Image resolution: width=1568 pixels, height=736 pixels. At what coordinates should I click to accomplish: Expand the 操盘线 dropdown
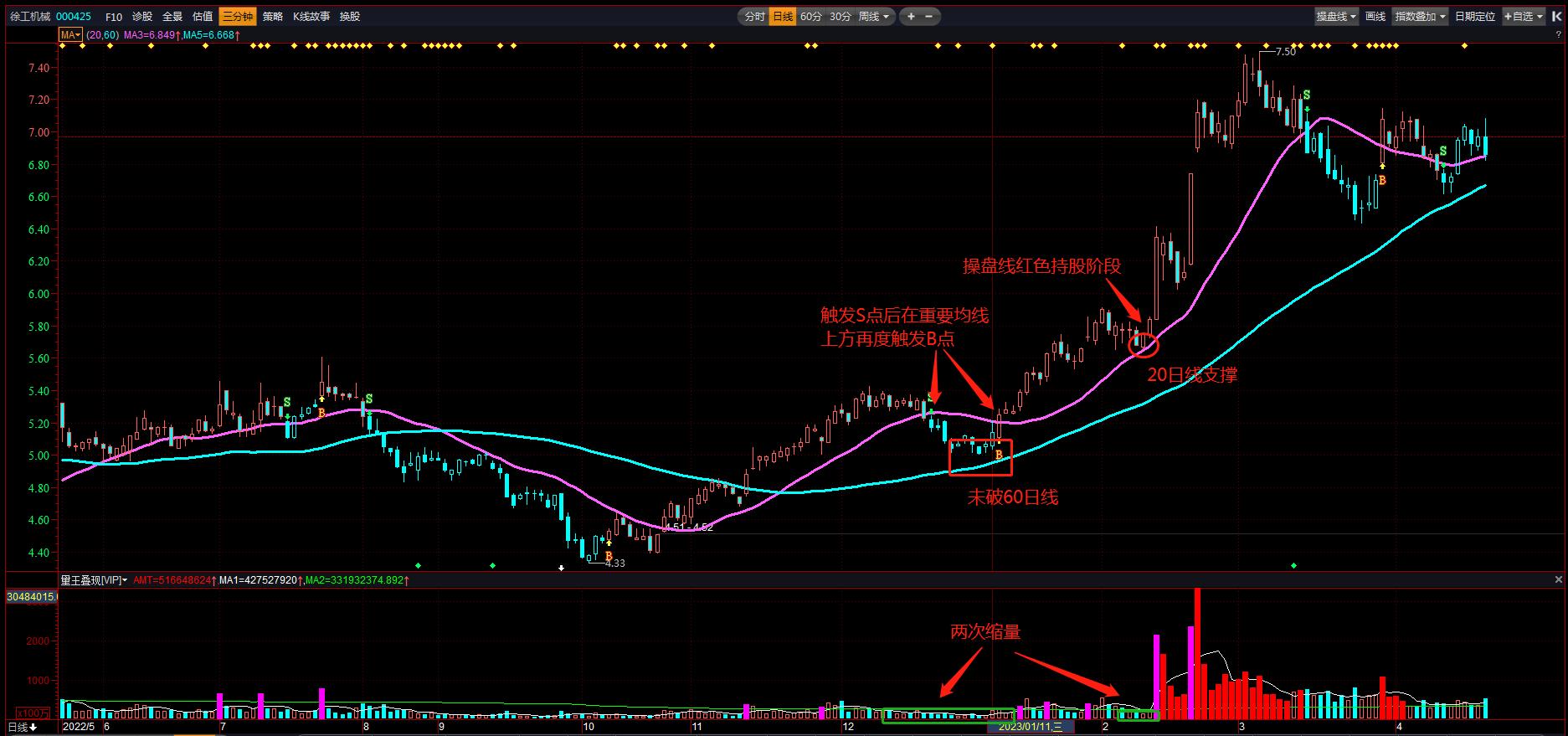tap(1336, 16)
